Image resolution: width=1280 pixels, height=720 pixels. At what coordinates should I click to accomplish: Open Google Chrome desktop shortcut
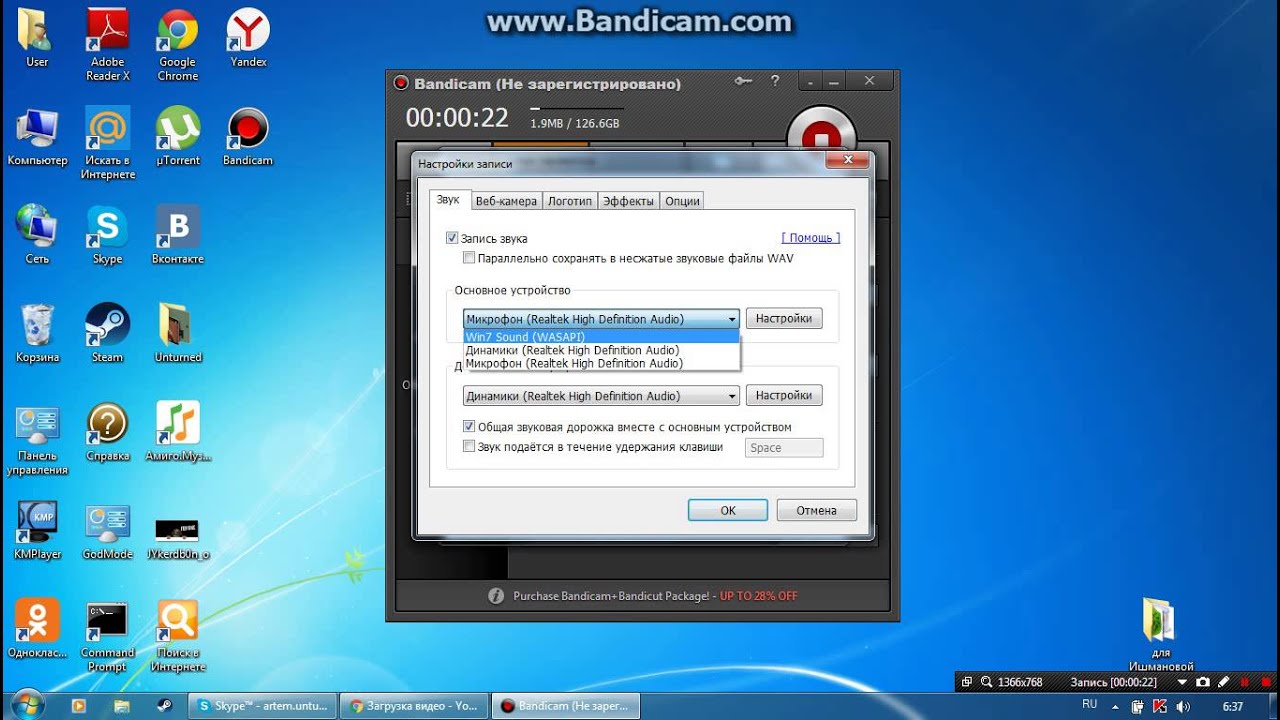(x=178, y=45)
